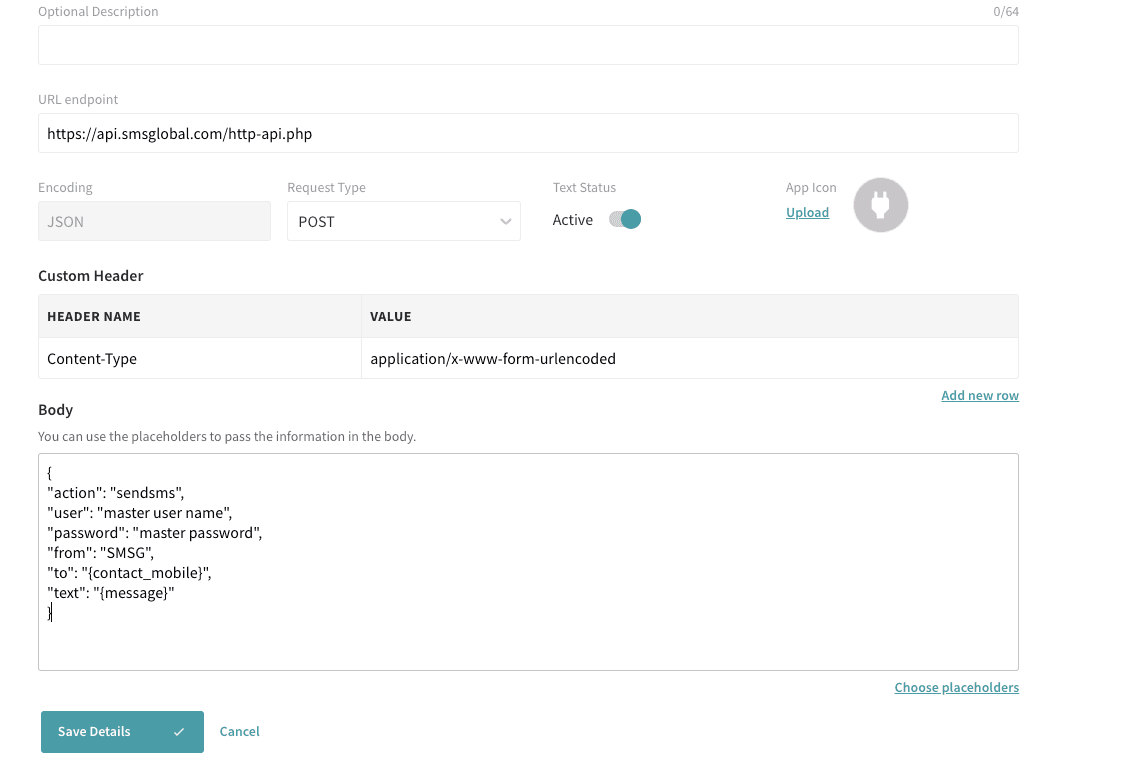Viewport: 1124px width, 780px height.
Task: Click the "master password" line in Body
Action: pos(154,533)
